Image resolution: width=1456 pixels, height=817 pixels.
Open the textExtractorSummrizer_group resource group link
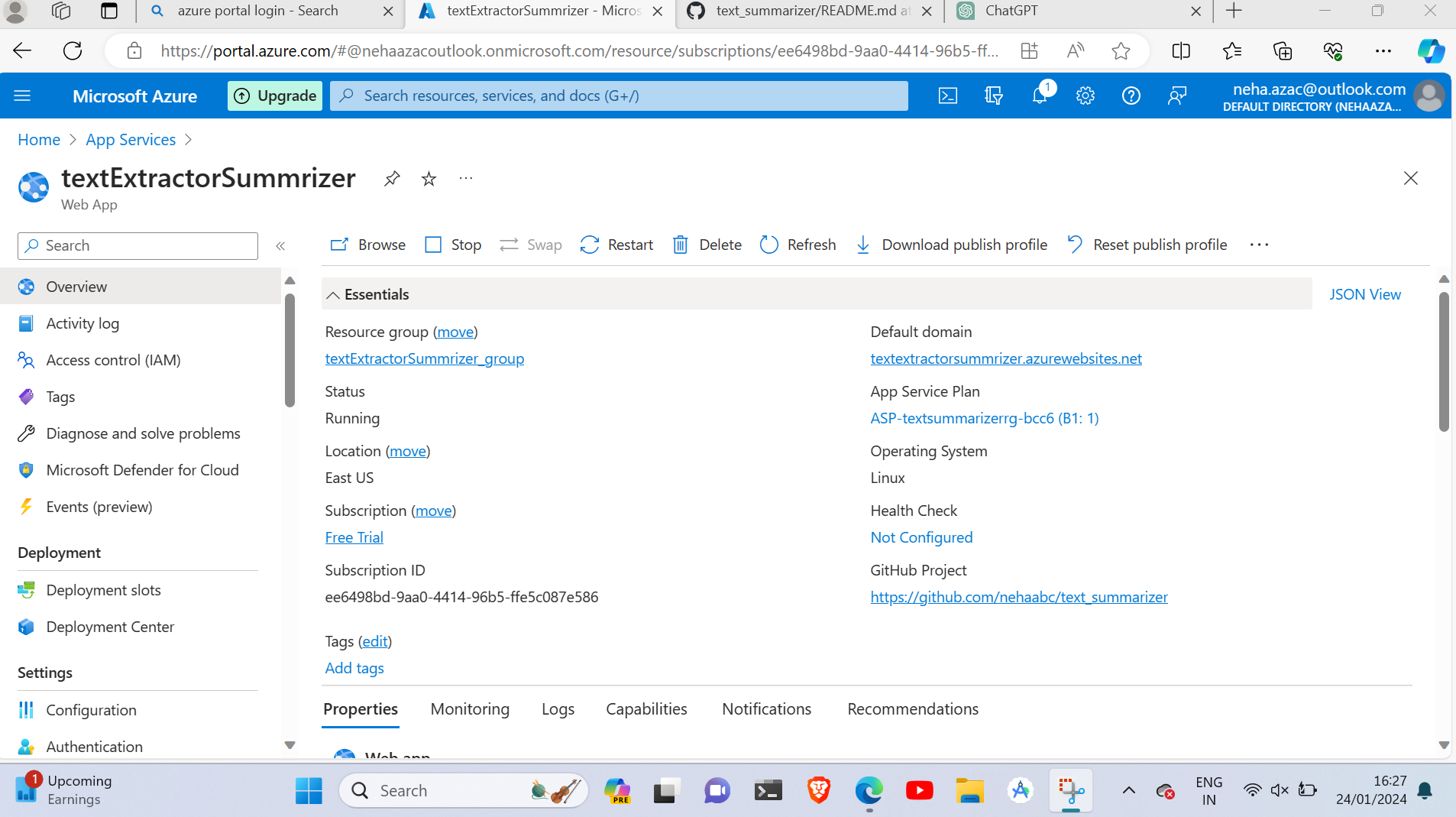pyautogui.click(x=425, y=358)
